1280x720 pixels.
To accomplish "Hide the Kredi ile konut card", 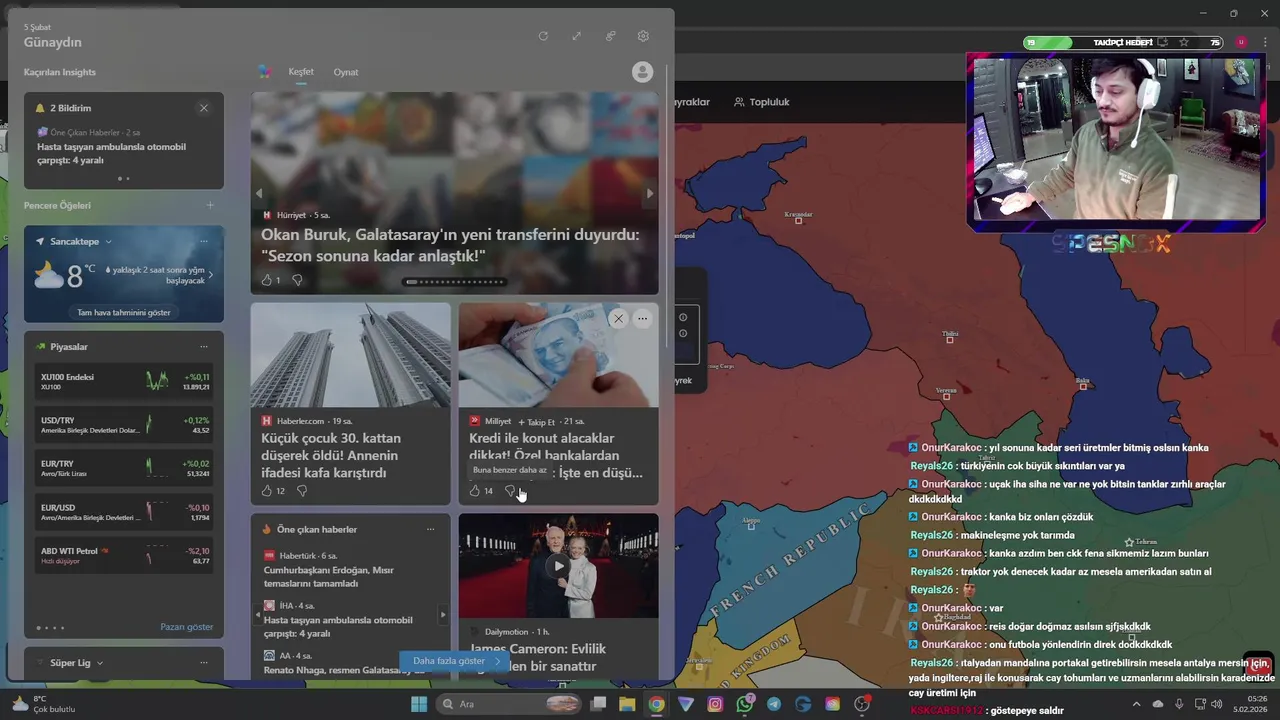I will [x=618, y=319].
